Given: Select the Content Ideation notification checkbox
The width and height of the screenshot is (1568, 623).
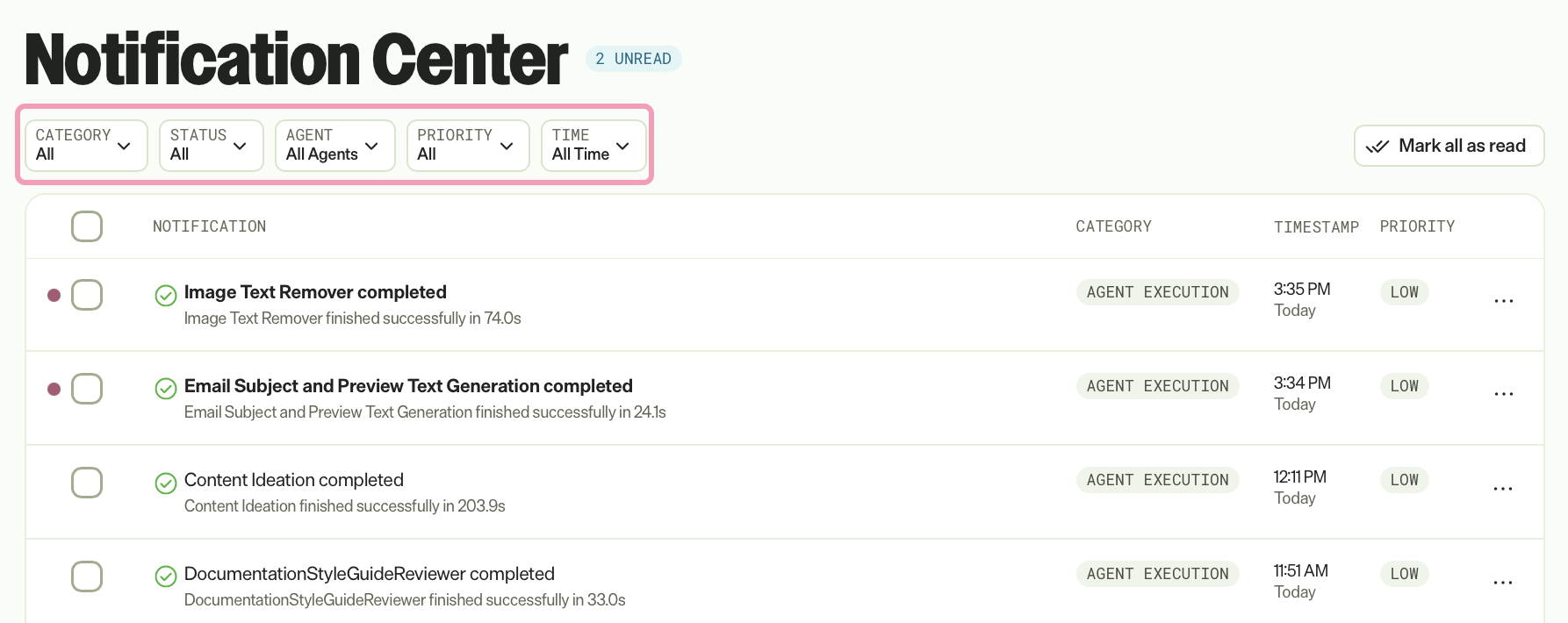Looking at the screenshot, I should pyautogui.click(x=87, y=483).
